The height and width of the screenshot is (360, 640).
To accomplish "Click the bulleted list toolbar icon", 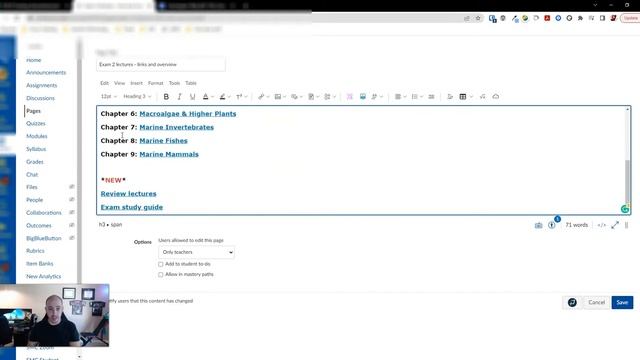I will point(415,97).
